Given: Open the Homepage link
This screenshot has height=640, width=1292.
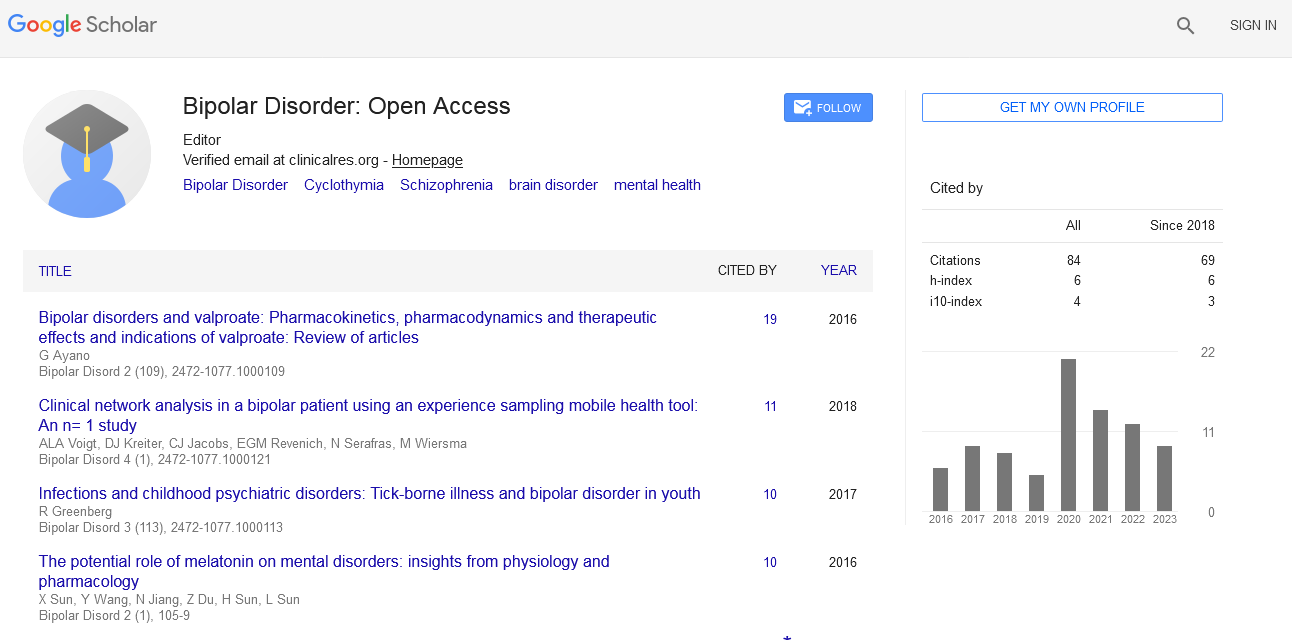Looking at the screenshot, I should coord(427,160).
